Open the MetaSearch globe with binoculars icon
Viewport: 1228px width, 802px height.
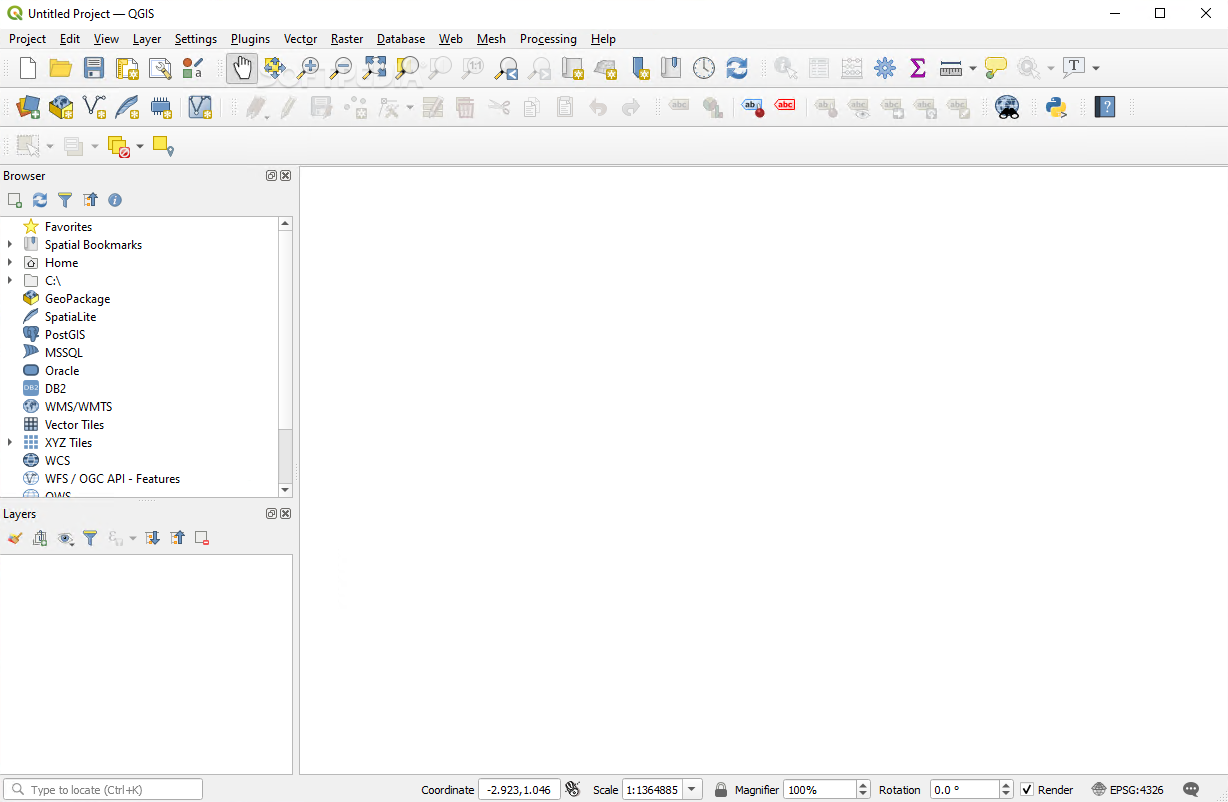pos(1007,106)
